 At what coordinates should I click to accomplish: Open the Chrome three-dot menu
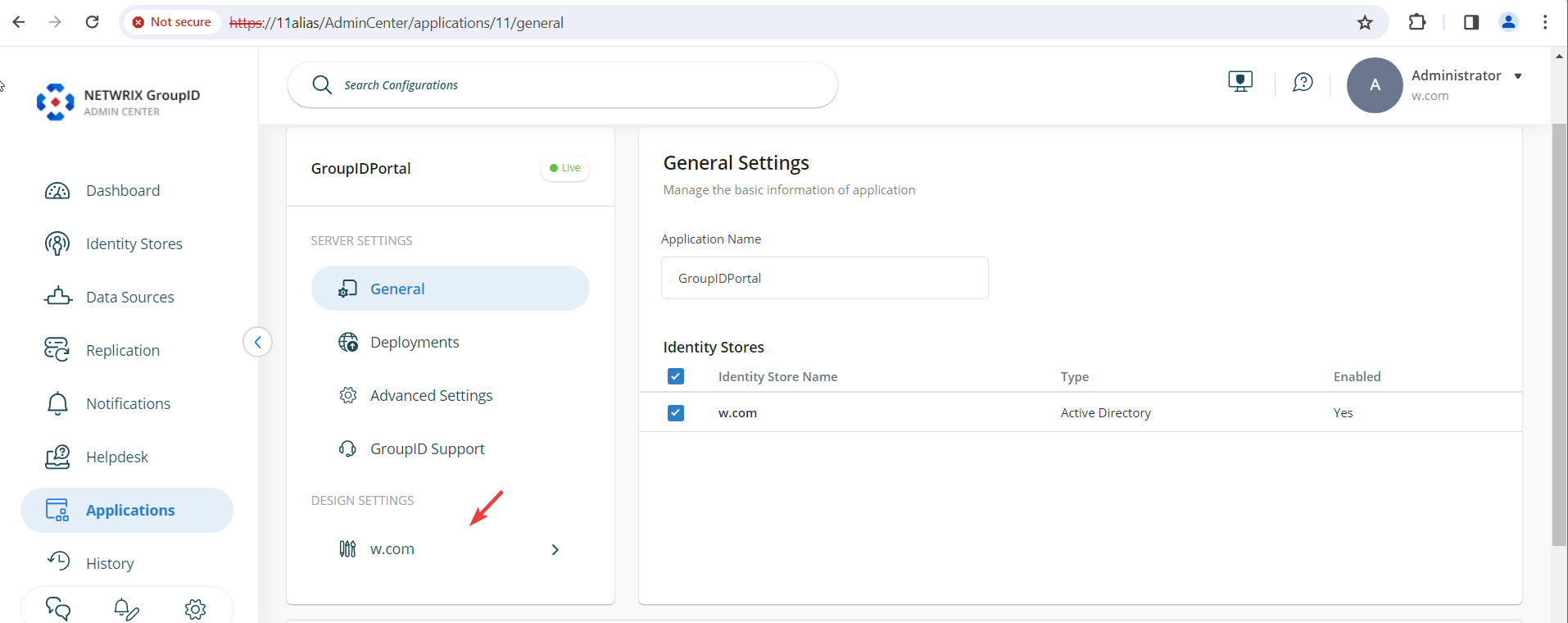click(1545, 22)
